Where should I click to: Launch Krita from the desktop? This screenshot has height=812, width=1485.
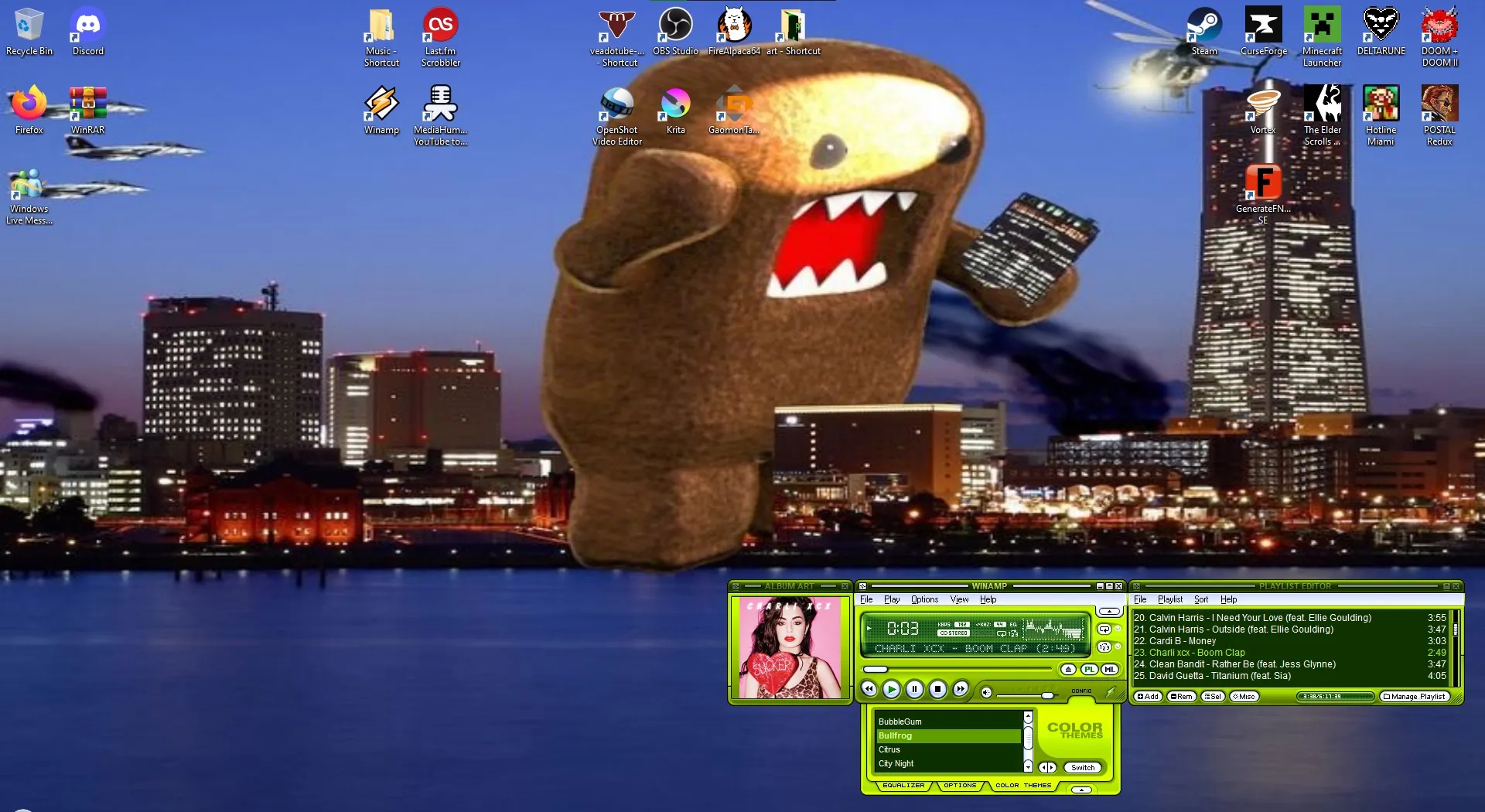(676, 111)
